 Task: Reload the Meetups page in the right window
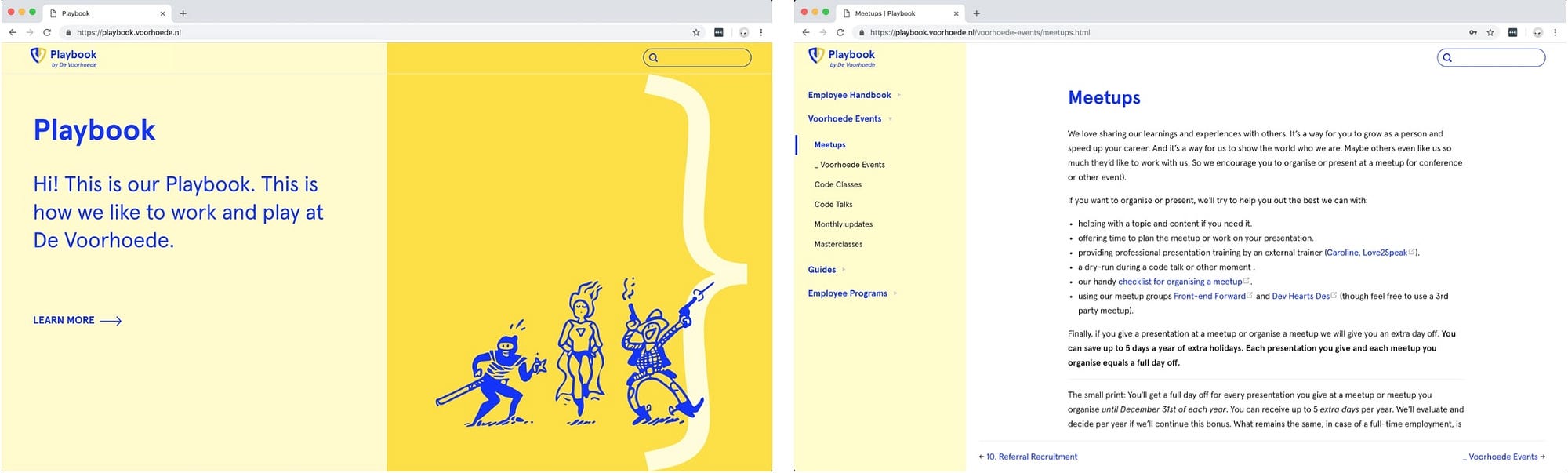click(840, 32)
